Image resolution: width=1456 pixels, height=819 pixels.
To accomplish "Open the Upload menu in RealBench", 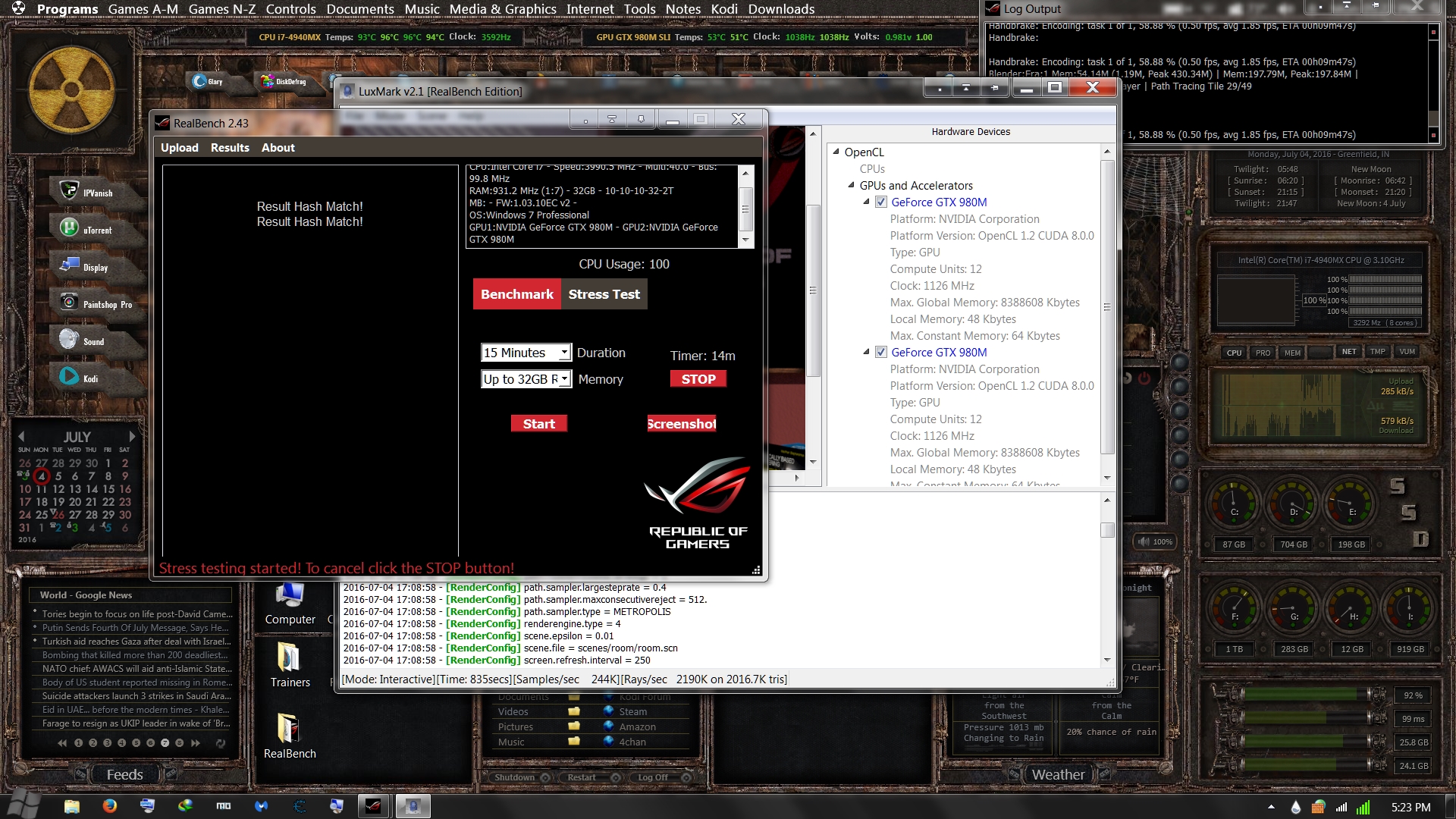I will (180, 148).
